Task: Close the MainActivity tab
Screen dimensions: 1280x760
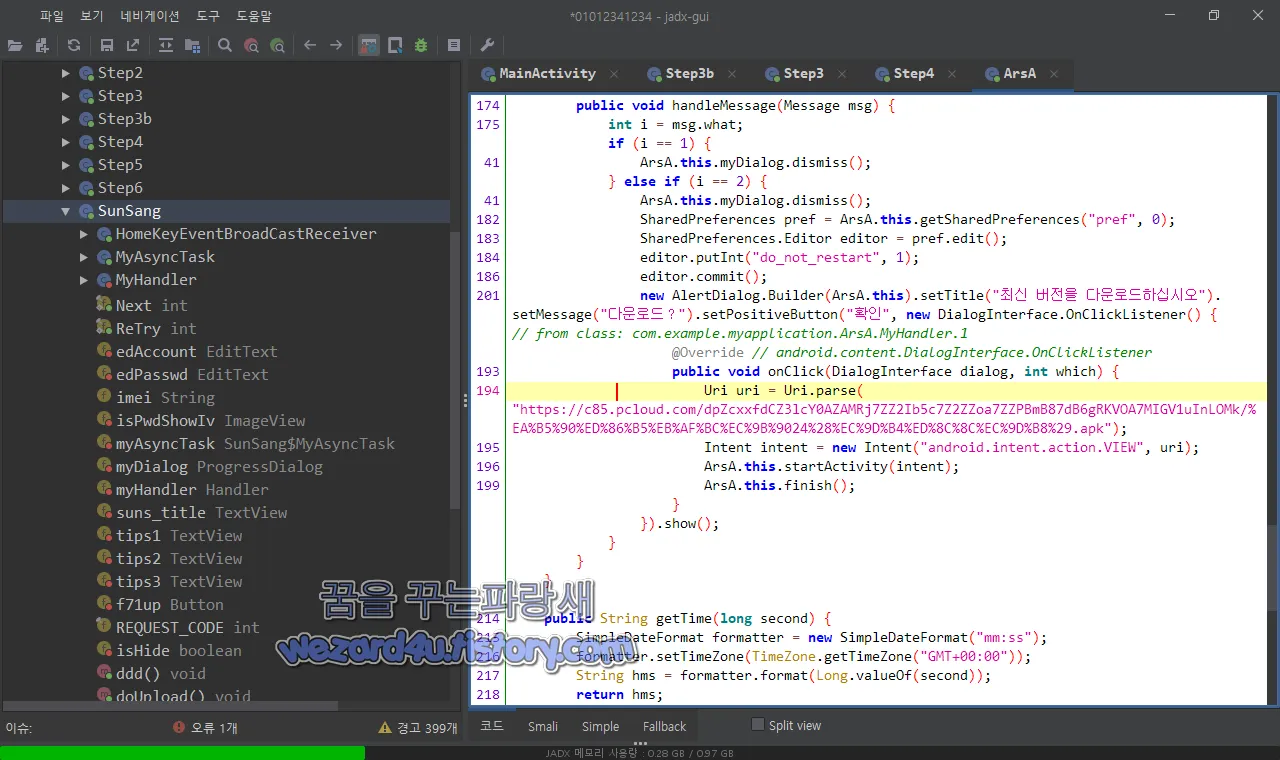Action: click(x=614, y=74)
